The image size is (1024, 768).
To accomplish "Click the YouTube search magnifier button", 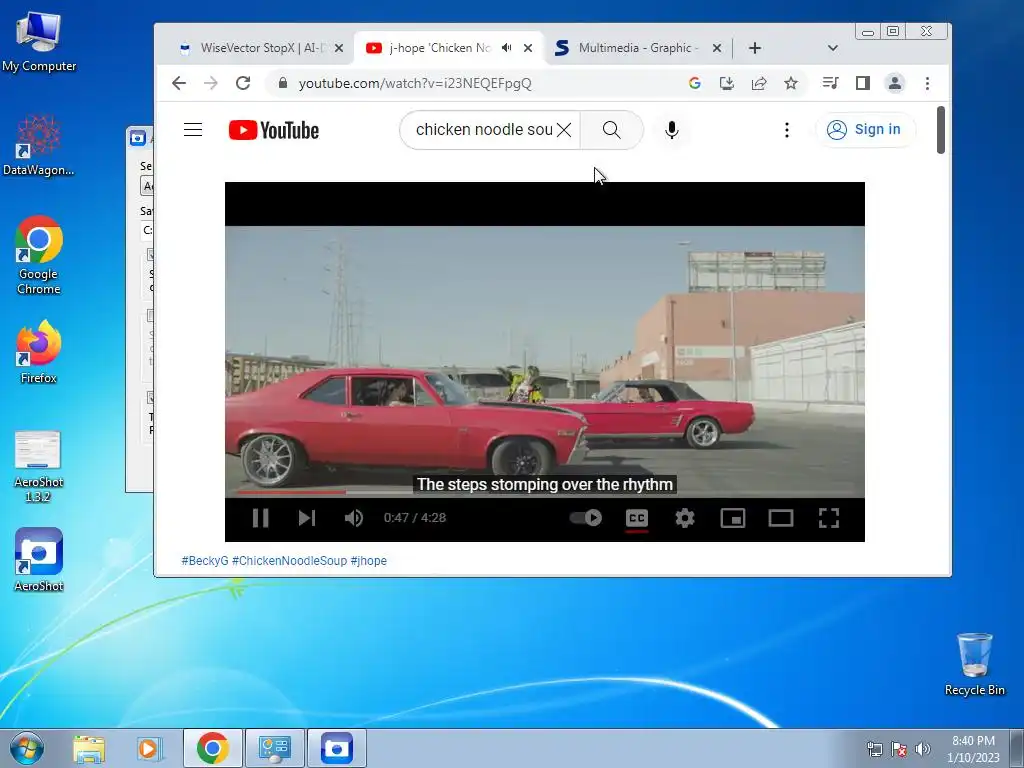I will (612, 130).
